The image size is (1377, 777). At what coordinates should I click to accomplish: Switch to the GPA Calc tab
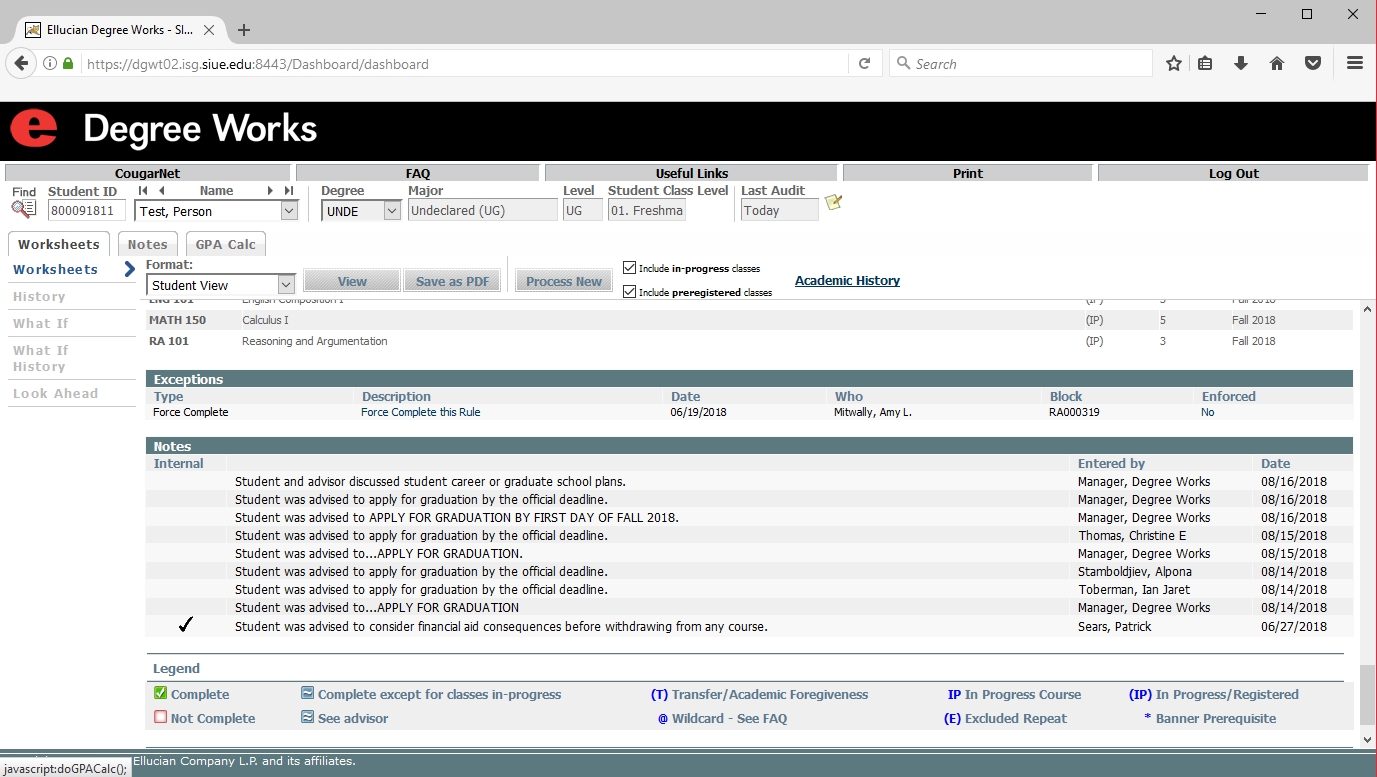point(225,245)
